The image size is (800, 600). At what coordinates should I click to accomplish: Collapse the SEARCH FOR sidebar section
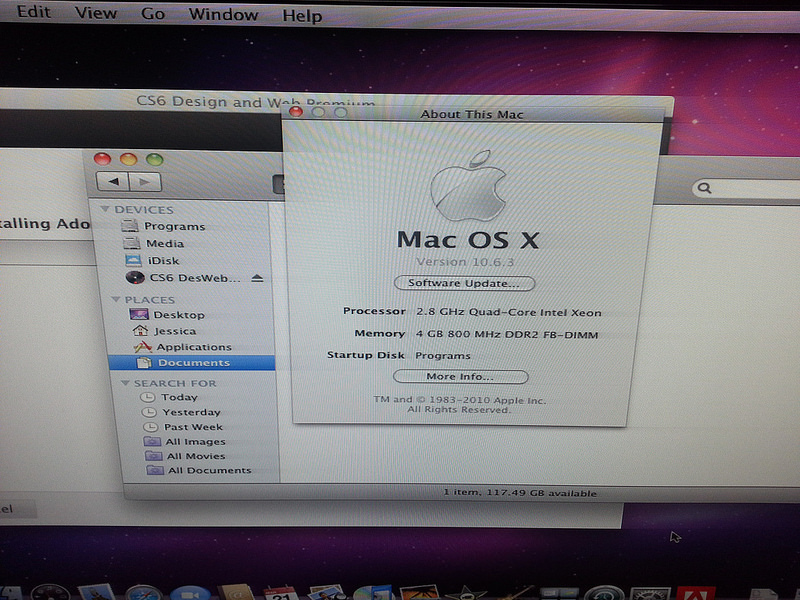tap(125, 383)
